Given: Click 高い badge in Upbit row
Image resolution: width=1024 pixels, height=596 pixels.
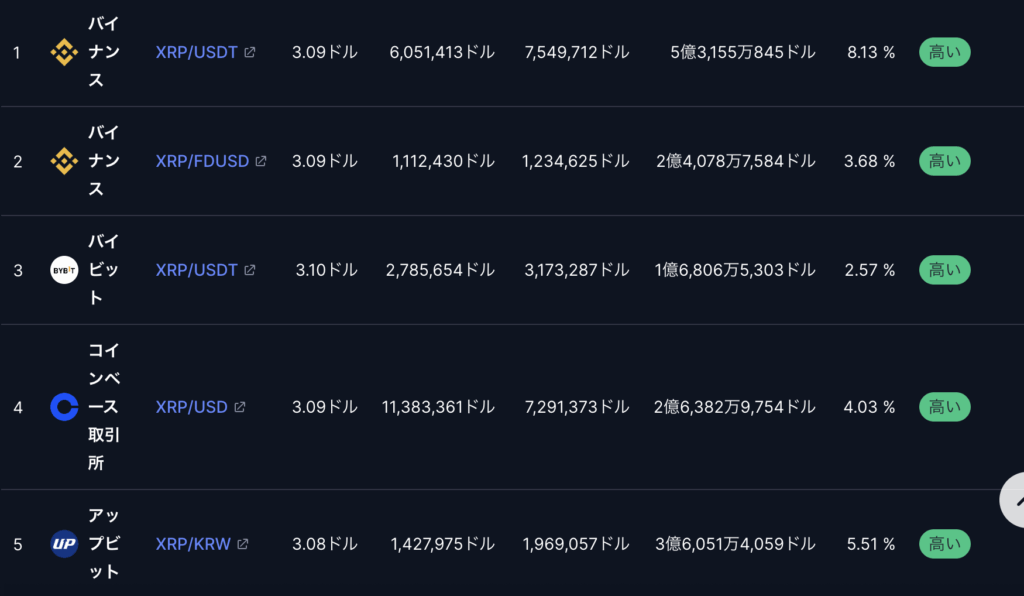Looking at the screenshot, I should pyautogui.click(x=944, y=544).
